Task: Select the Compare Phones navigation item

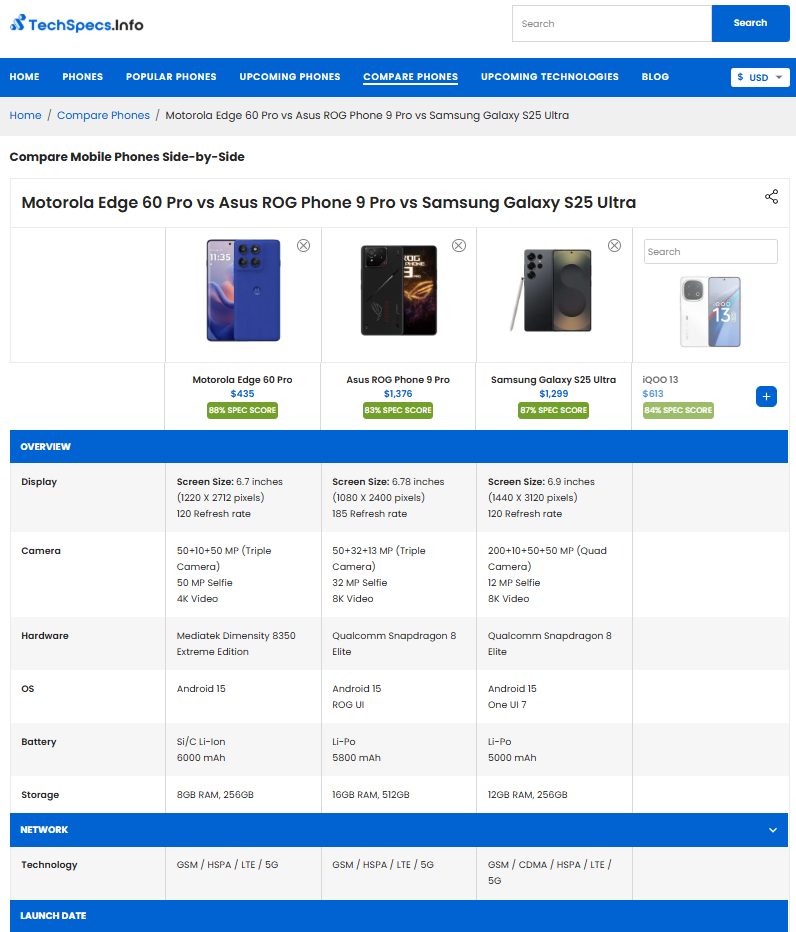Action: pyautogui.click(x=411, y=77)
